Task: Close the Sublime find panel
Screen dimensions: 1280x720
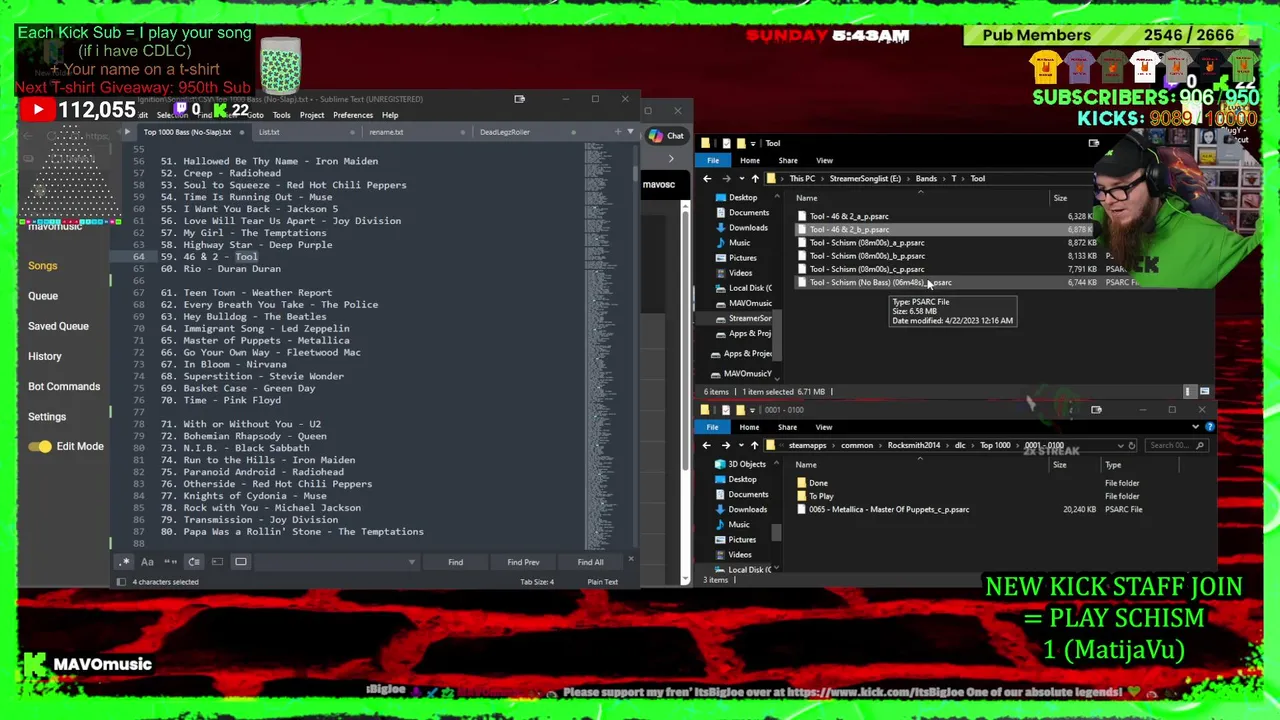Action: click(x=630, y=560)
